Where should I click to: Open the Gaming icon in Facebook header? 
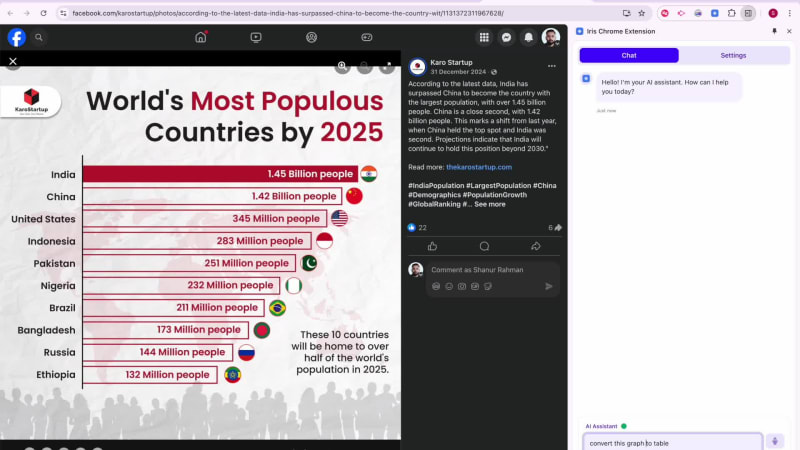(367, 37)
